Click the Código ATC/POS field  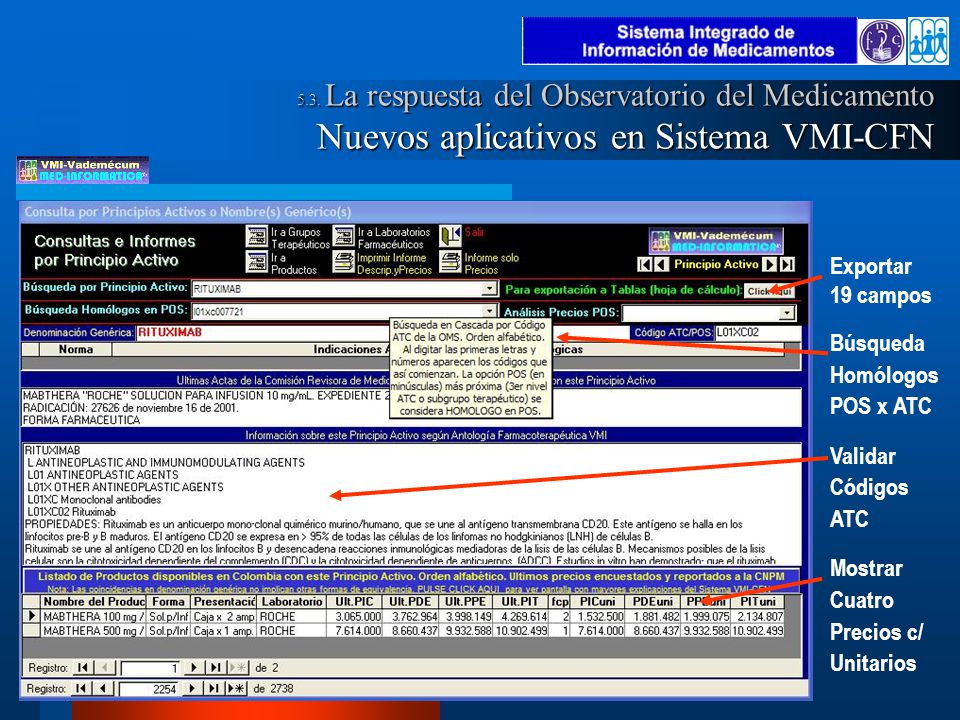[x=757, y=332]
